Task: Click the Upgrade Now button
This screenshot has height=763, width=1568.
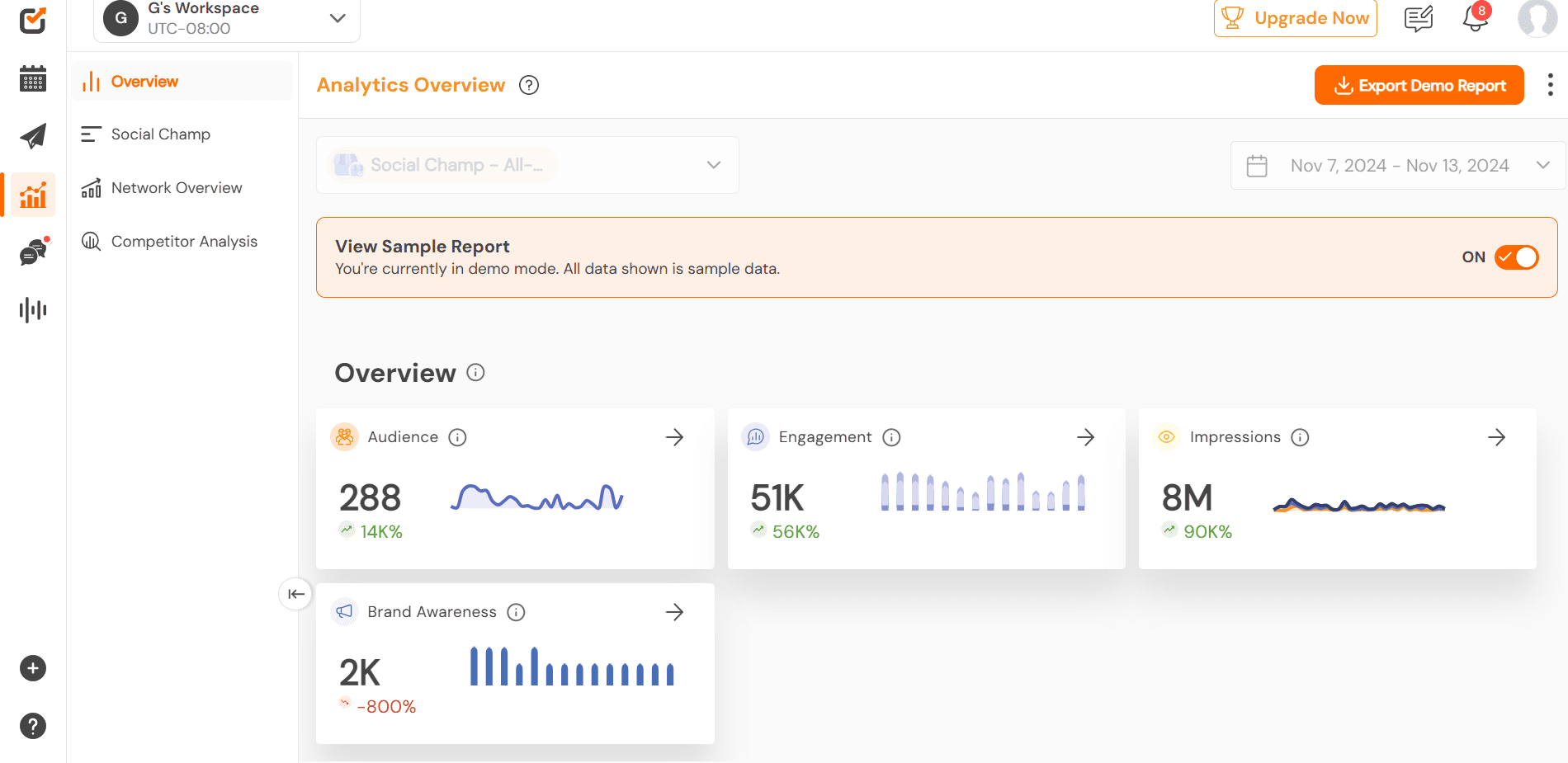Action: (x=1295, y=18)
